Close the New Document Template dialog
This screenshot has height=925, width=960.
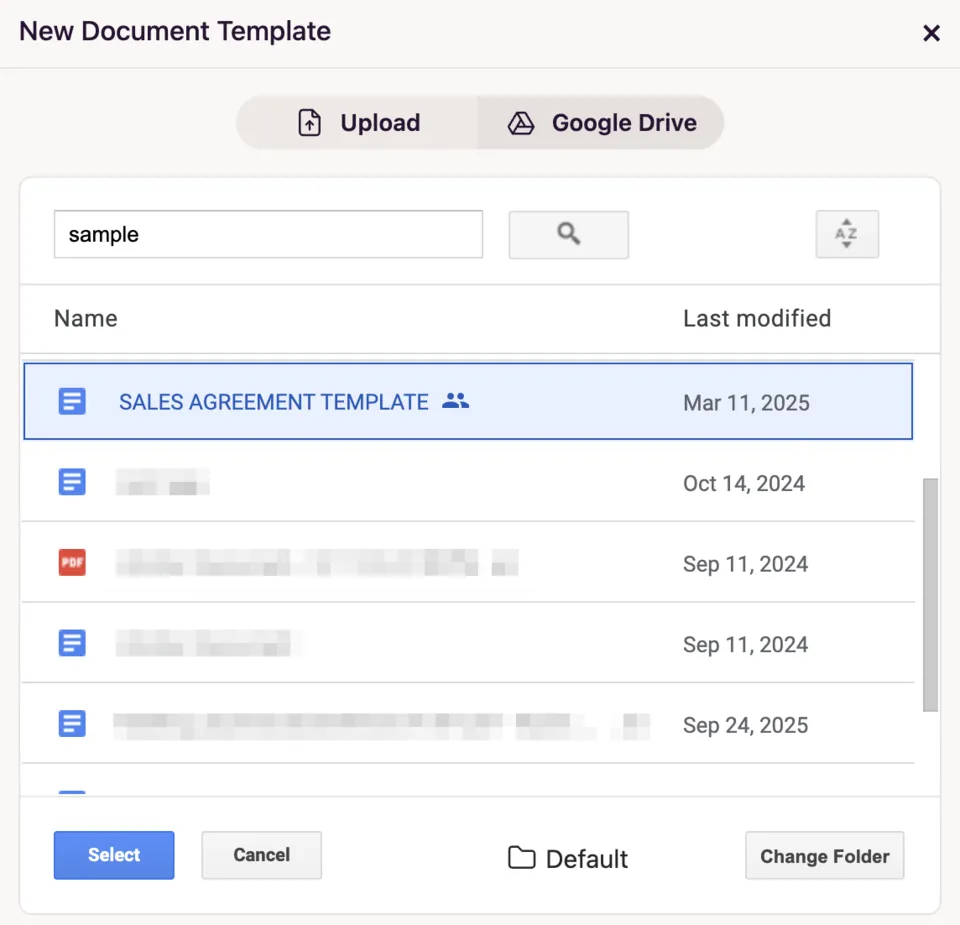coord(931,33)
